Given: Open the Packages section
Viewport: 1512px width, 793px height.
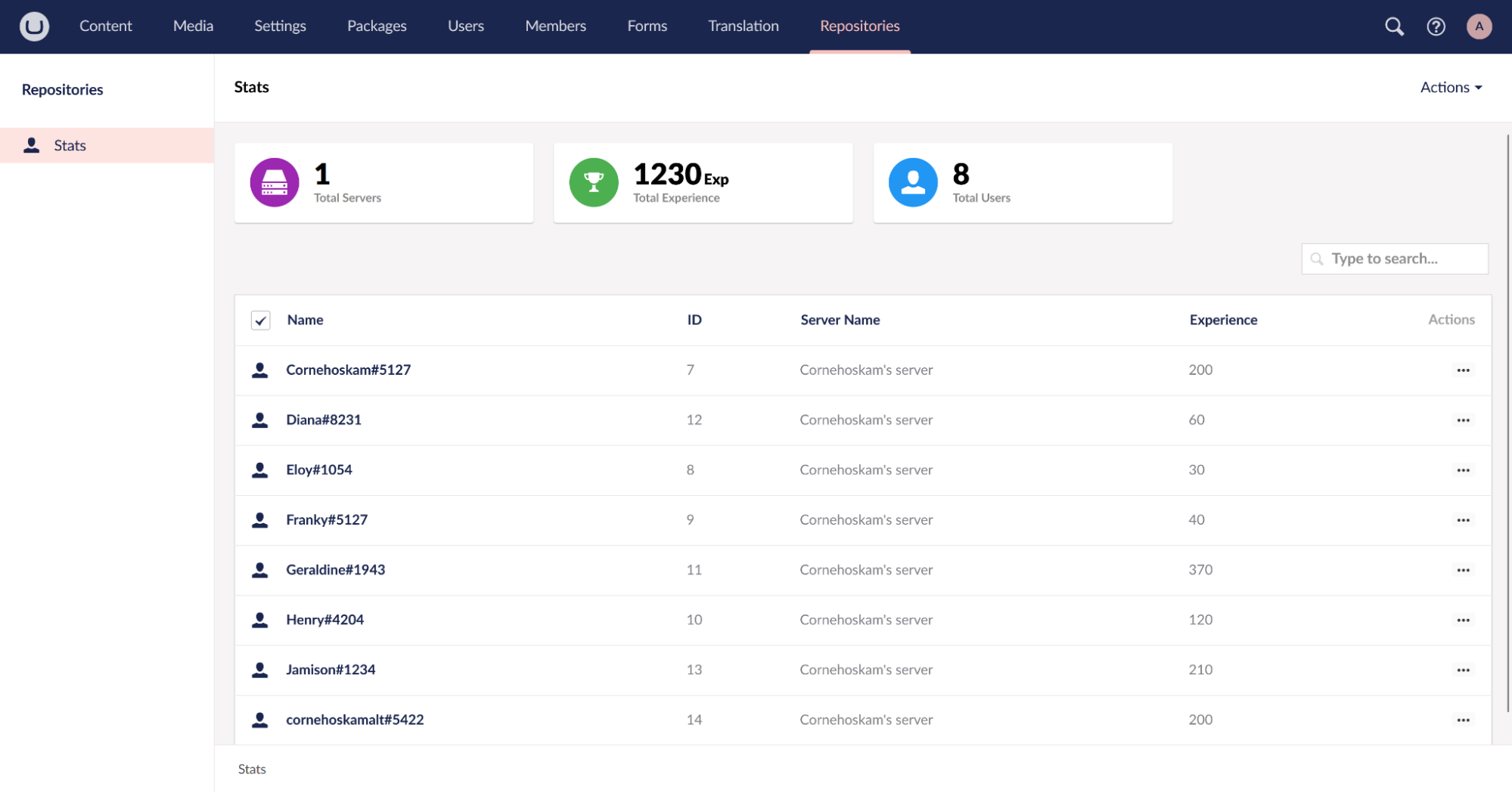Looking at the screenshot, I should click(x=377, y=26).
